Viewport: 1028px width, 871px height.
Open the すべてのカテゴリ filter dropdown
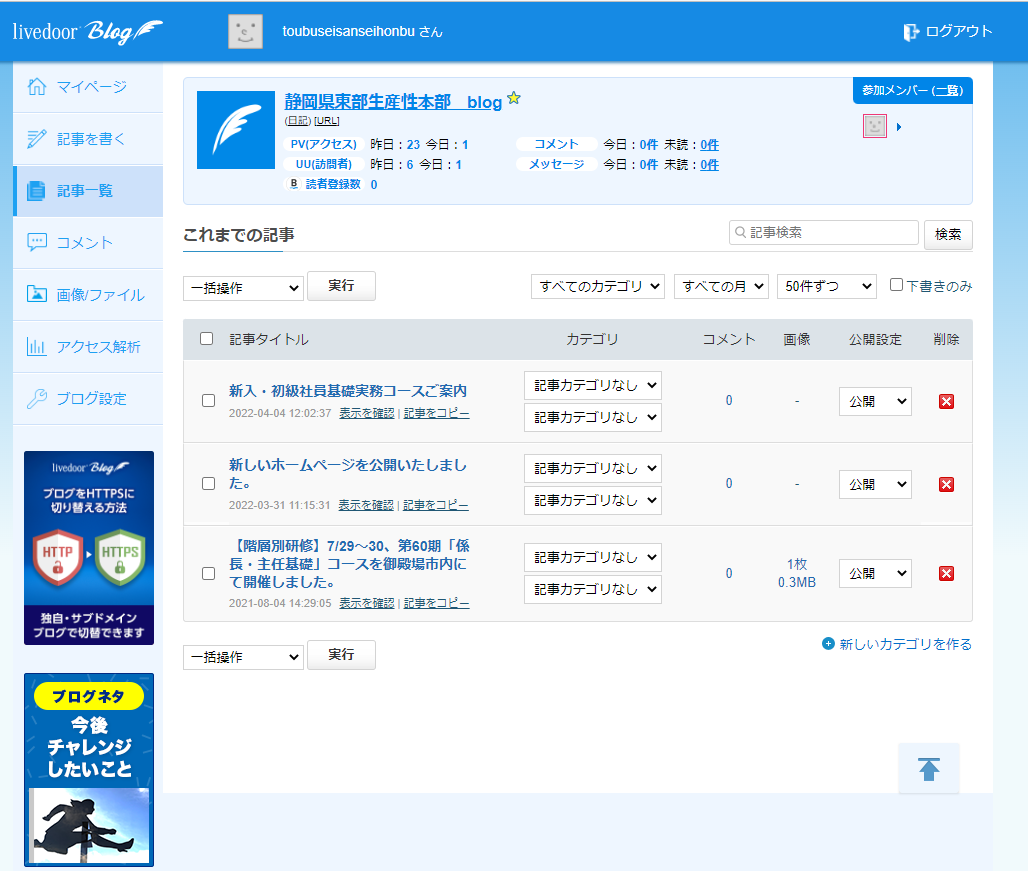[x=597, y=286]
